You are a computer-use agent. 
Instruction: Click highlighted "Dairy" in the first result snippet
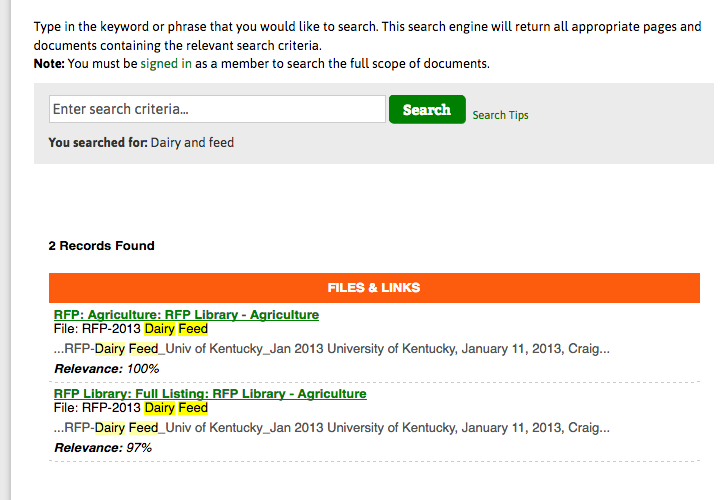[x=110, y=349]
